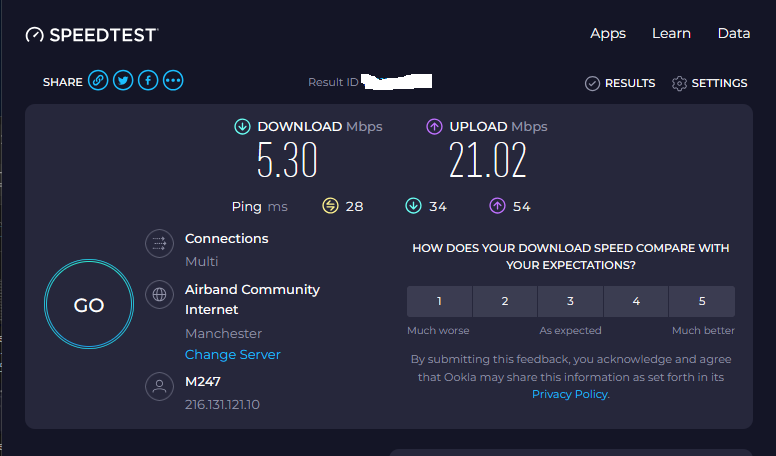This screenshot has width=776, height=456.
Task: Click the DOWNLOAD Mbps label
Action: 320,127
